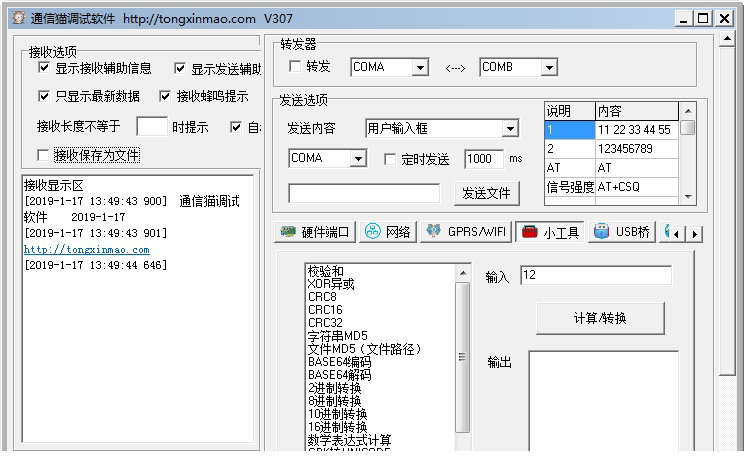Open the http://tongxinmao.com link
The image size is (744, 469).
(87, 249)
